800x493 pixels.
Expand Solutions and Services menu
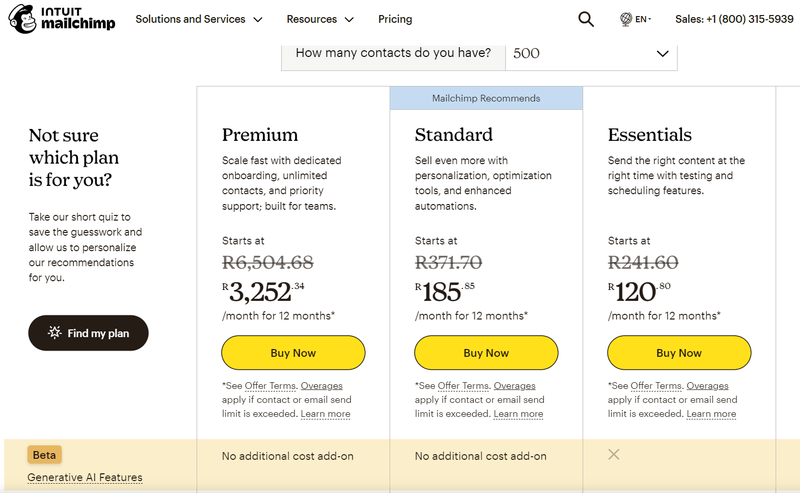(199, 19)
